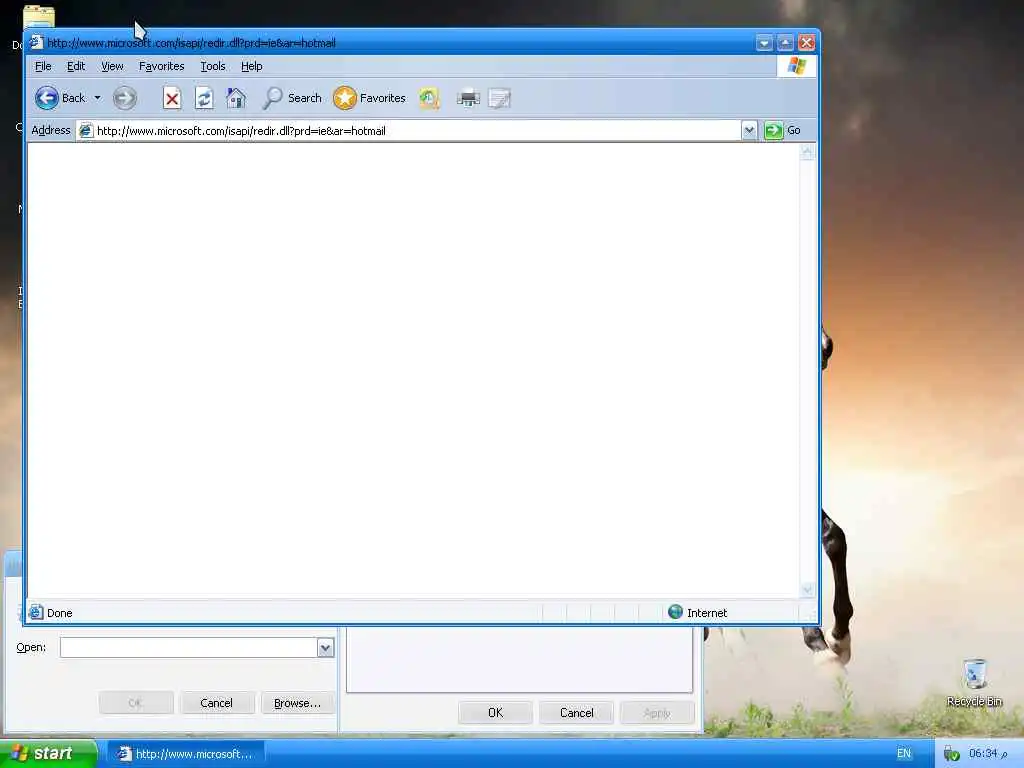Go to the Home page icon
The height and width of the screenshot is (768, 1024).
(236, 98)
